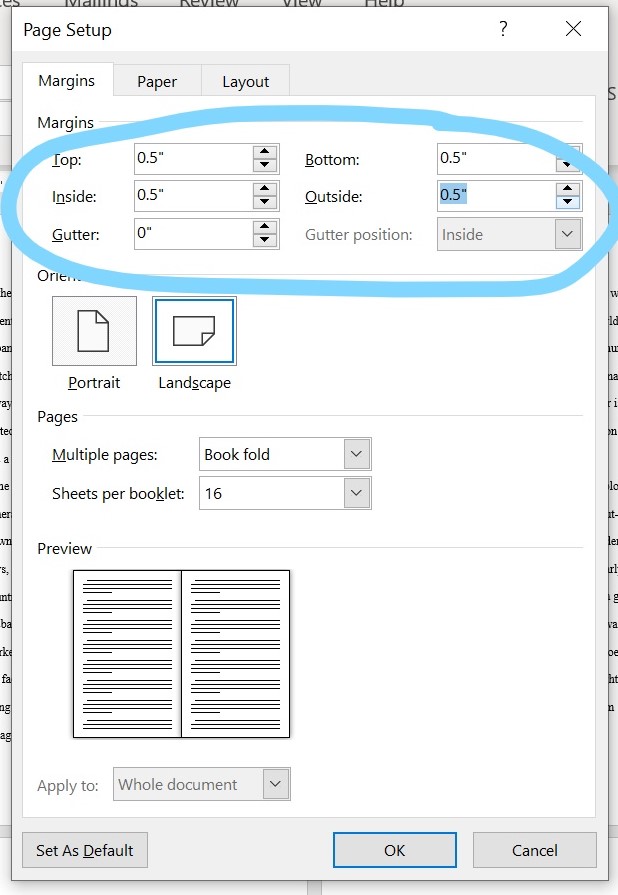Open the Multiple pages dropdown
The image size is (618, 895).
pyautogui.click(x=357, y=454)
